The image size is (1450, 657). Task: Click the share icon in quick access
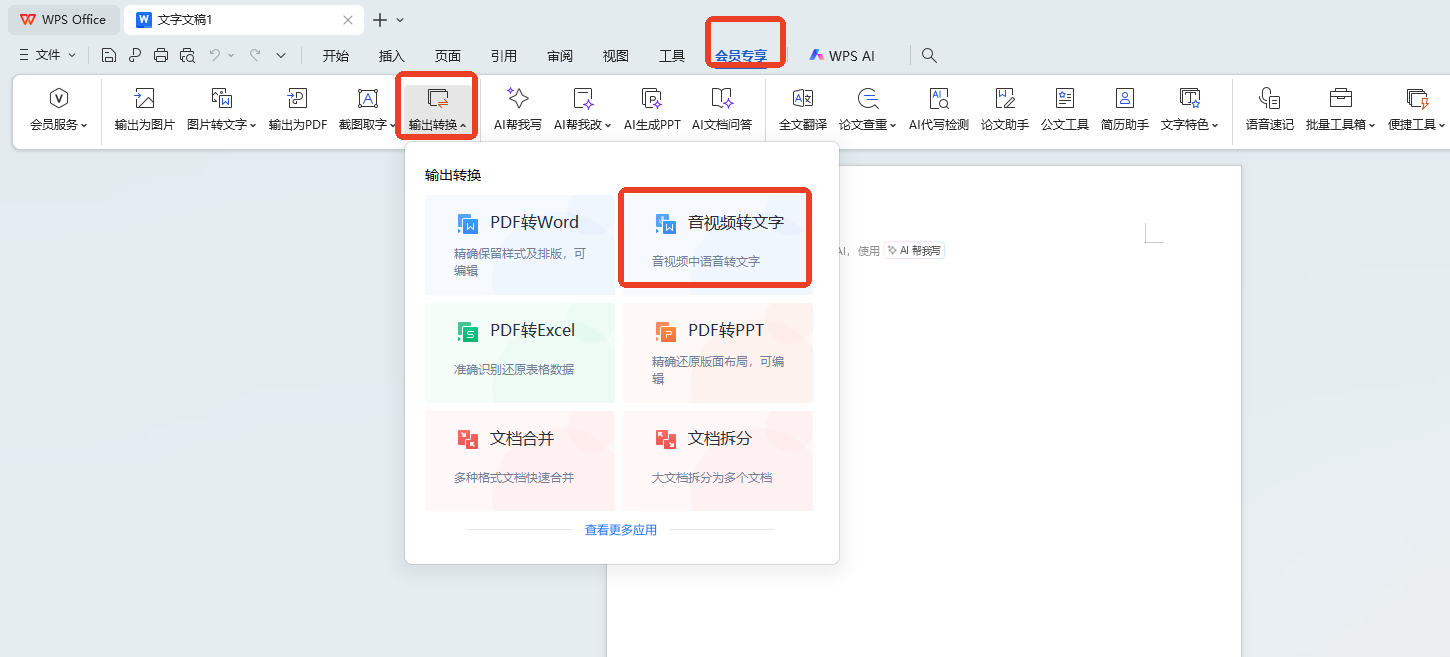pos(135,56)
